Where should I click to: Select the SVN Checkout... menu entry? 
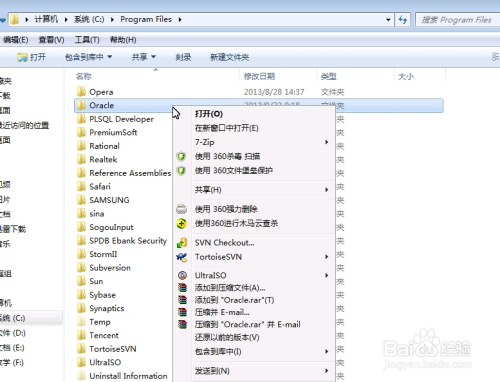(224, 243)
